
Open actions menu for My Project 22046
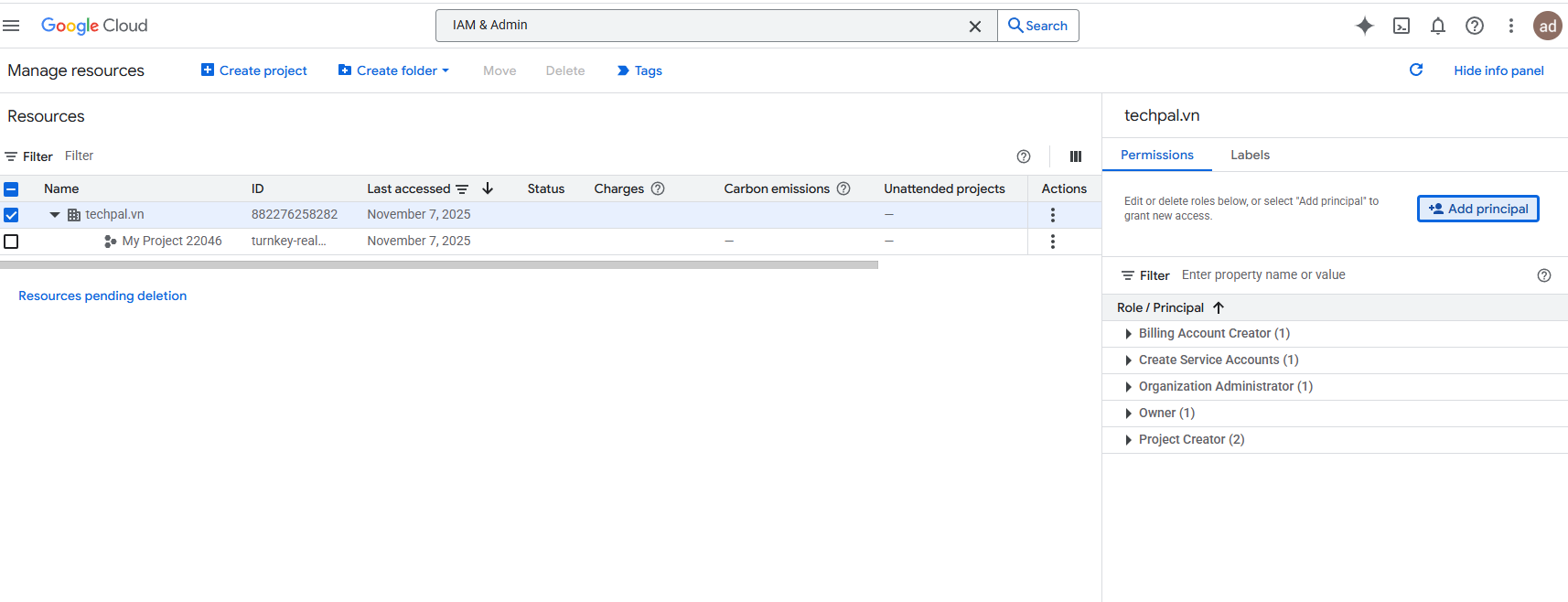[x=1052, y=242]
